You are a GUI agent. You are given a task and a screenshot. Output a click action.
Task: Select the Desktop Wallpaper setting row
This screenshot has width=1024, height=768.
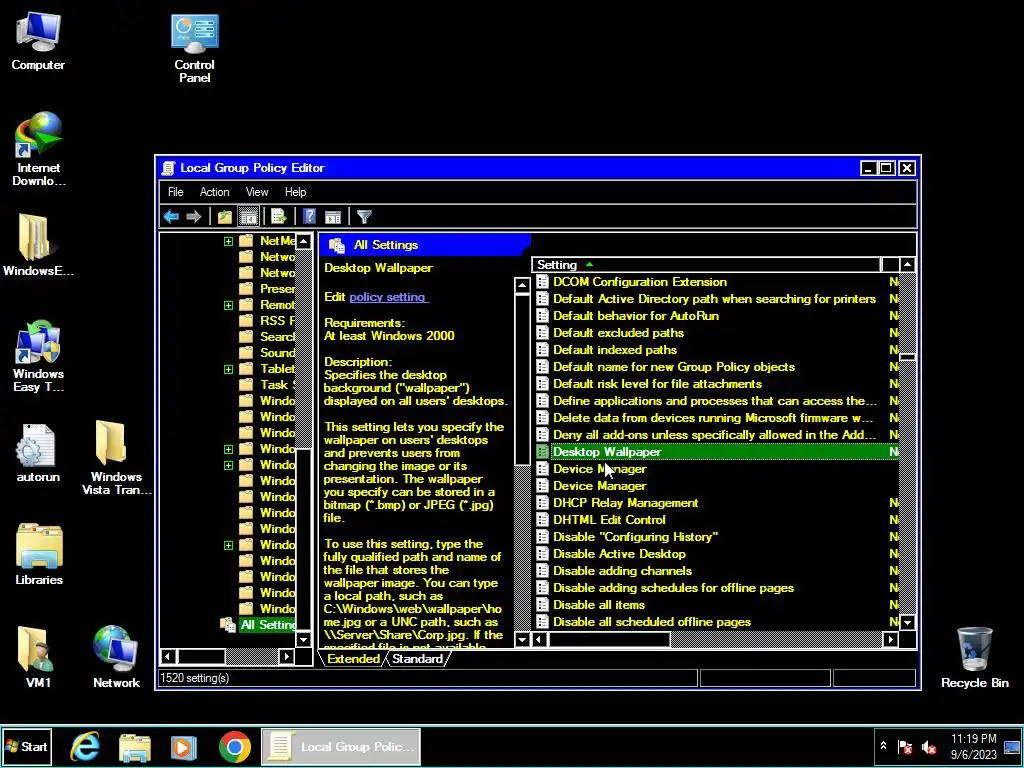click(716, 452)
